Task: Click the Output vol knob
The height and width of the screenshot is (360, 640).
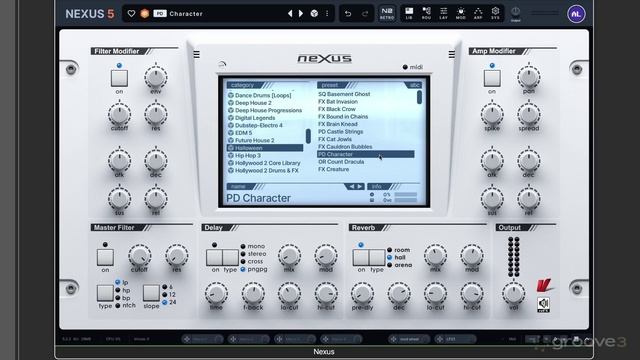Action: [x=513, y=293]
